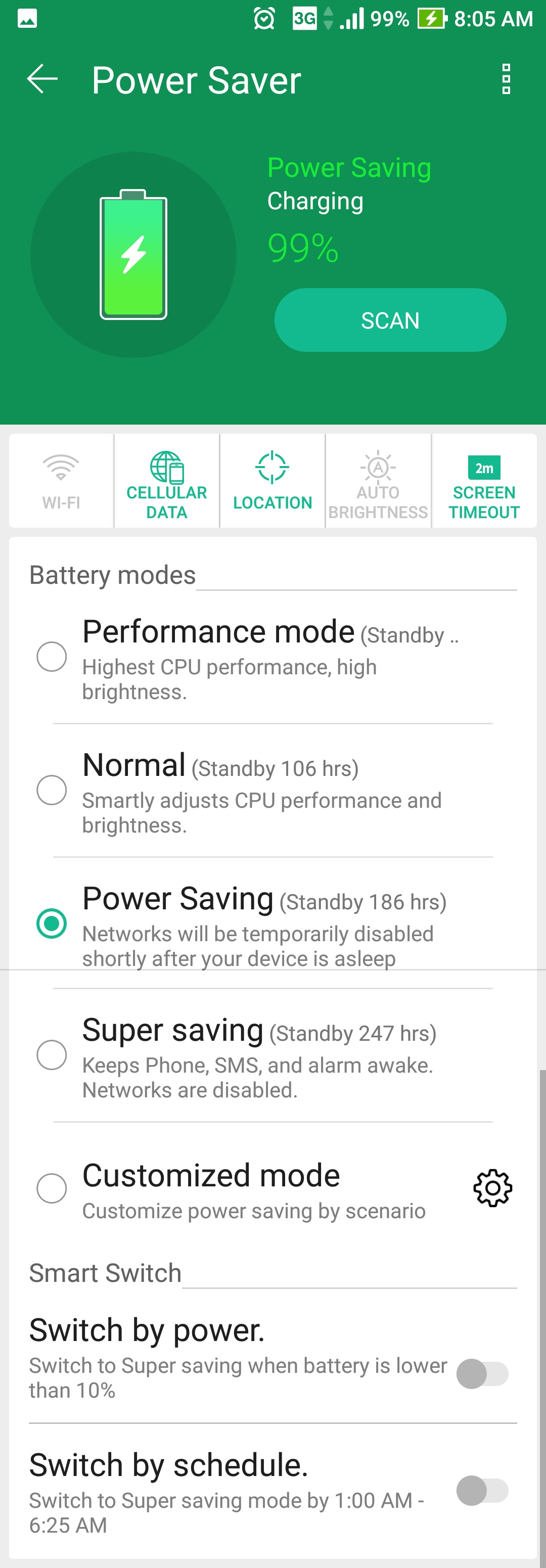Image resolution: width=546 pixels, height=1568 pixels.
Task: Select the Customized mode radio button
Action: 52,1187
